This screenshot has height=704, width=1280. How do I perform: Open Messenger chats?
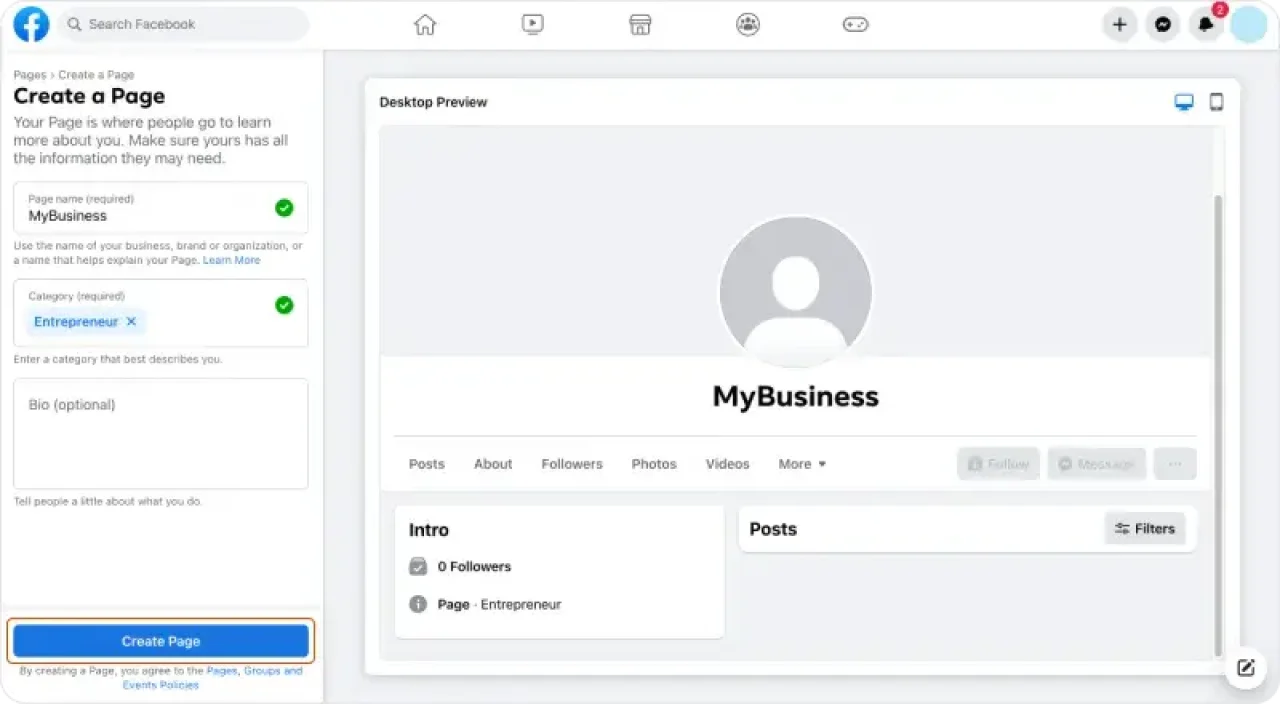(1162, 24)
